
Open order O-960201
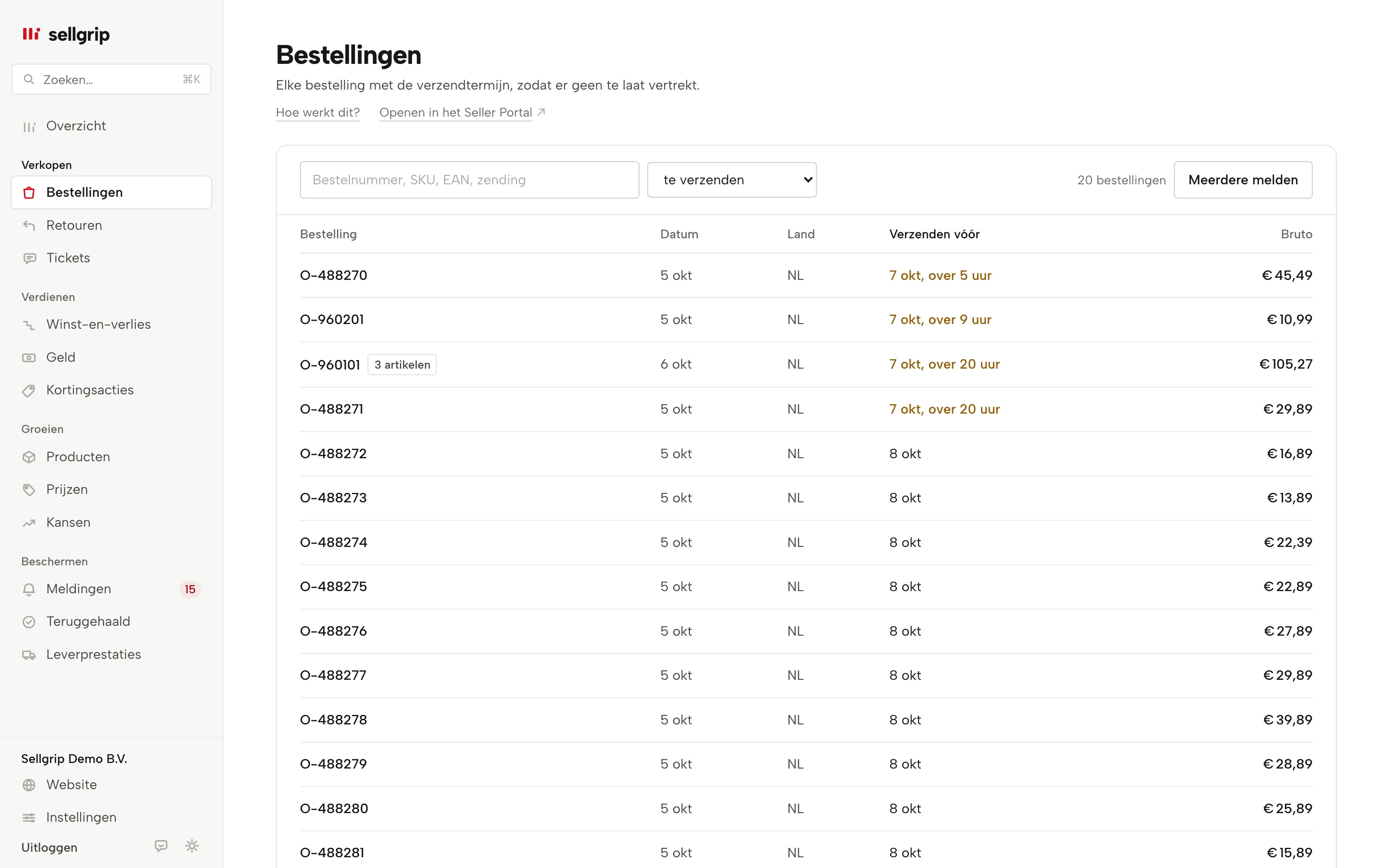332,320
